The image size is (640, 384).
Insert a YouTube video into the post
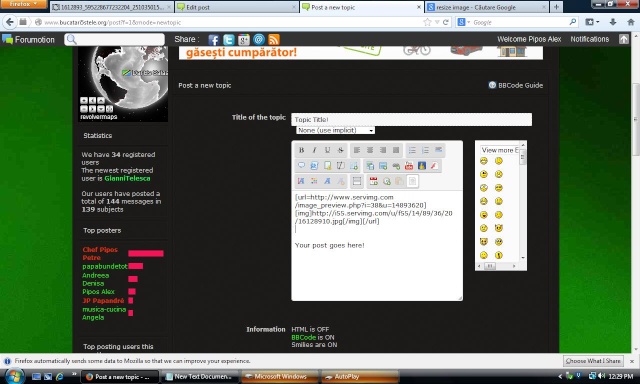click(409, 166)
